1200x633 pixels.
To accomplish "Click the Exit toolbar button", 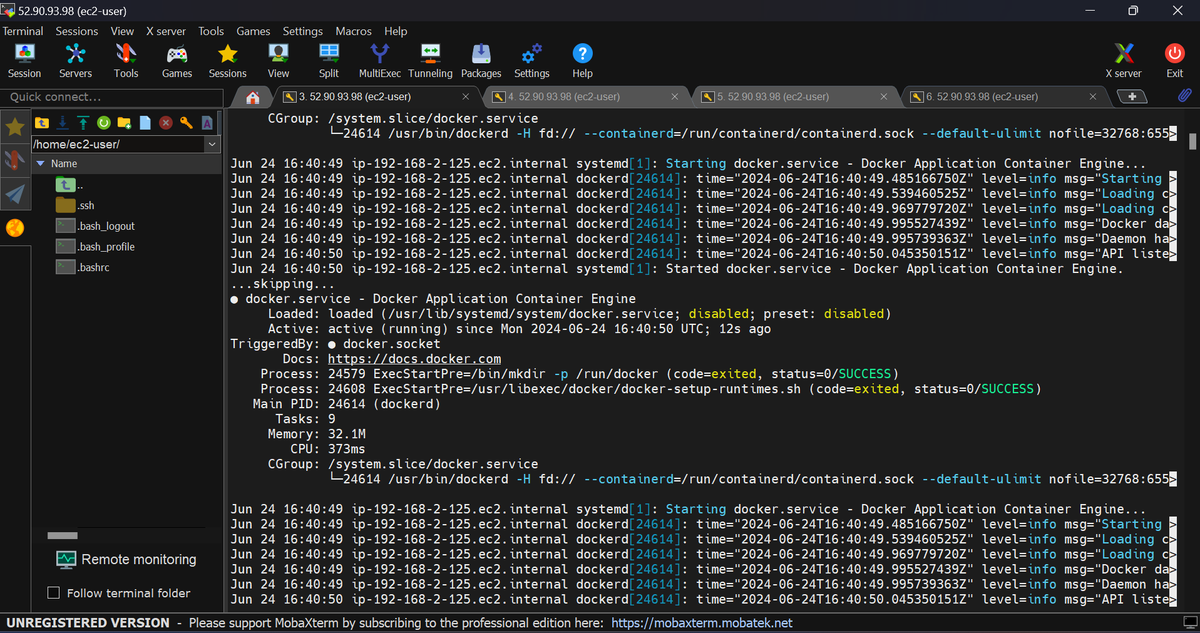I will (1175, 60).
